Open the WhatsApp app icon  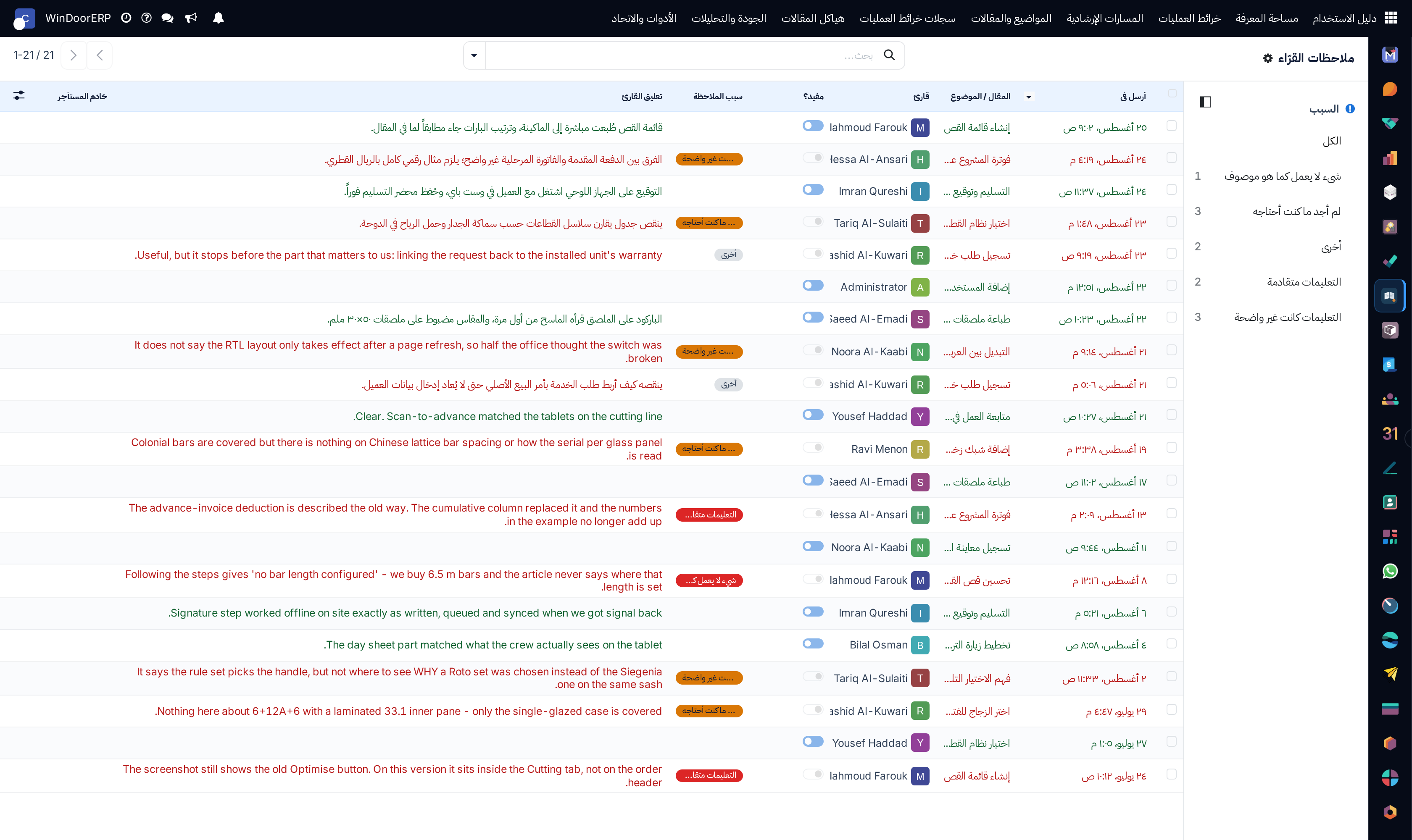click(1390, 571)
